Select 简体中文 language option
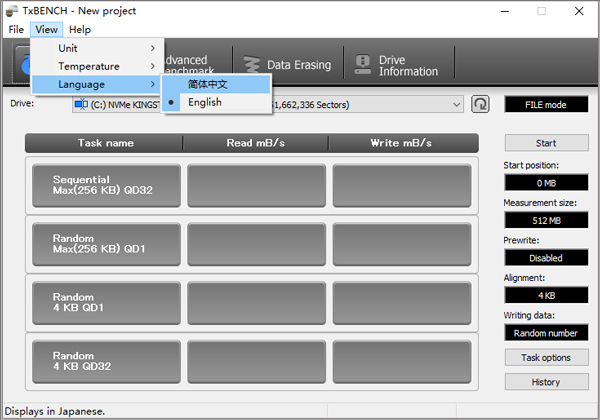The image size is (600, 420). pos(208,84)
